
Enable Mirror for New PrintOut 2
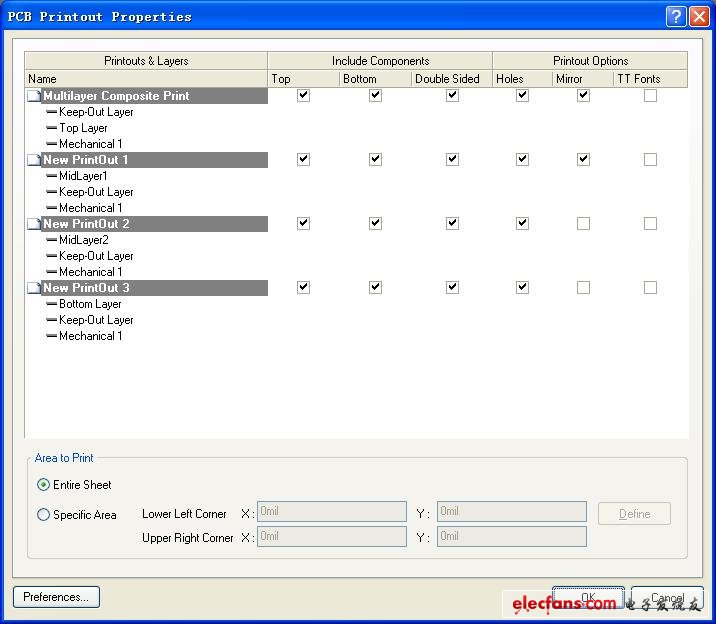click(583, 224)
